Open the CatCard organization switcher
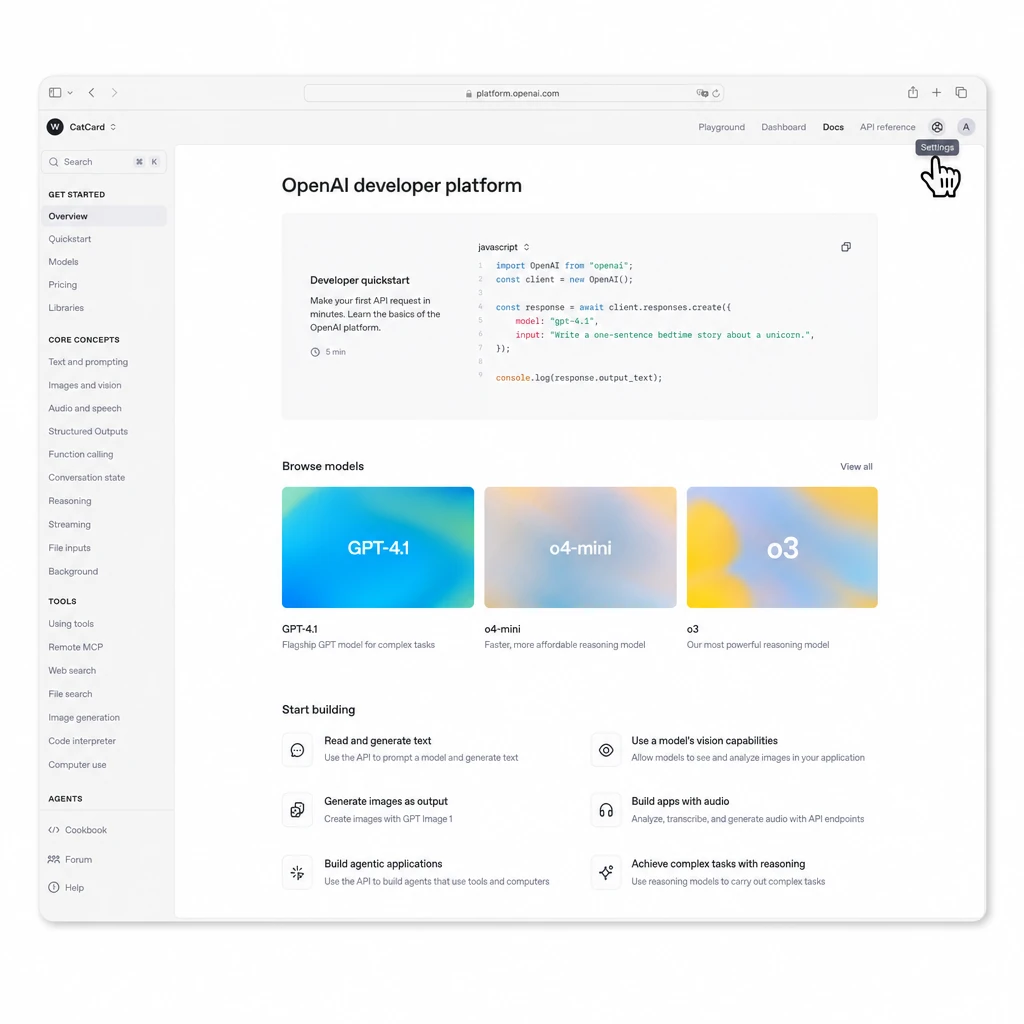The width and height of the screenshot is (1024, 1024). 93,127
